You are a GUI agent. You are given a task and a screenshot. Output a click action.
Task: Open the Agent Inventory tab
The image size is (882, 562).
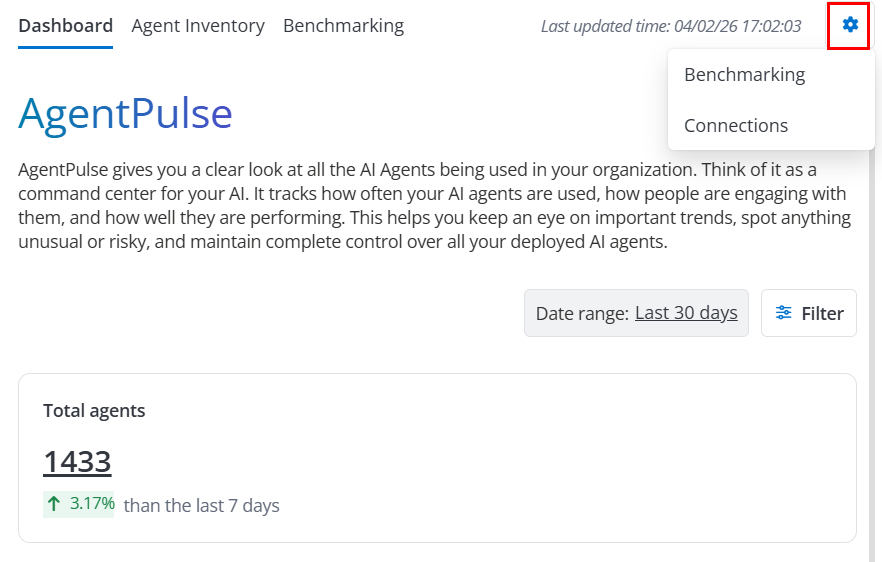(x=198, y=26)
